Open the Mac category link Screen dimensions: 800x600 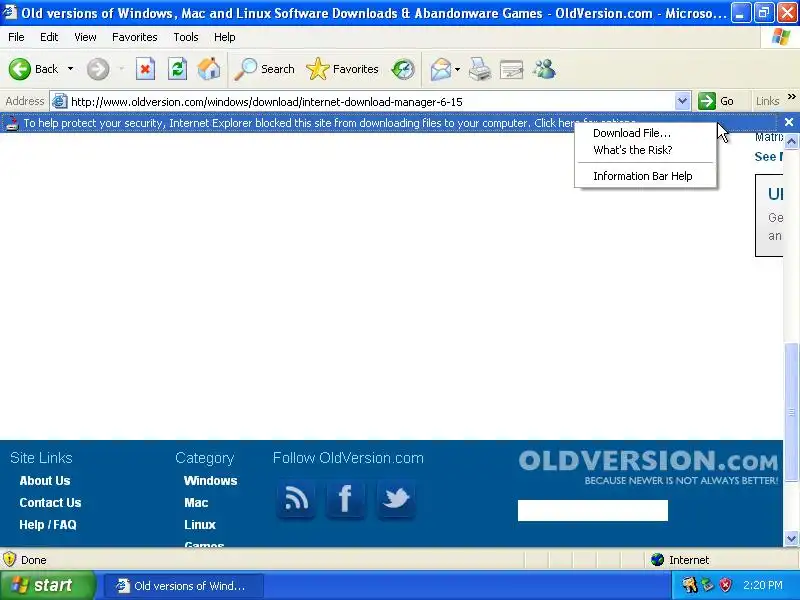(196, 503)
